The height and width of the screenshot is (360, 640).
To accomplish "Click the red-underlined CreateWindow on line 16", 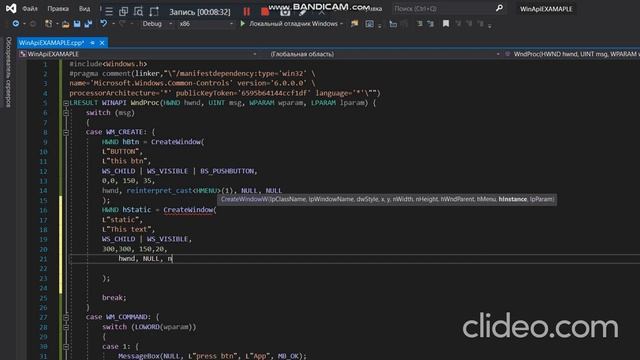I will tap(188, 210).
